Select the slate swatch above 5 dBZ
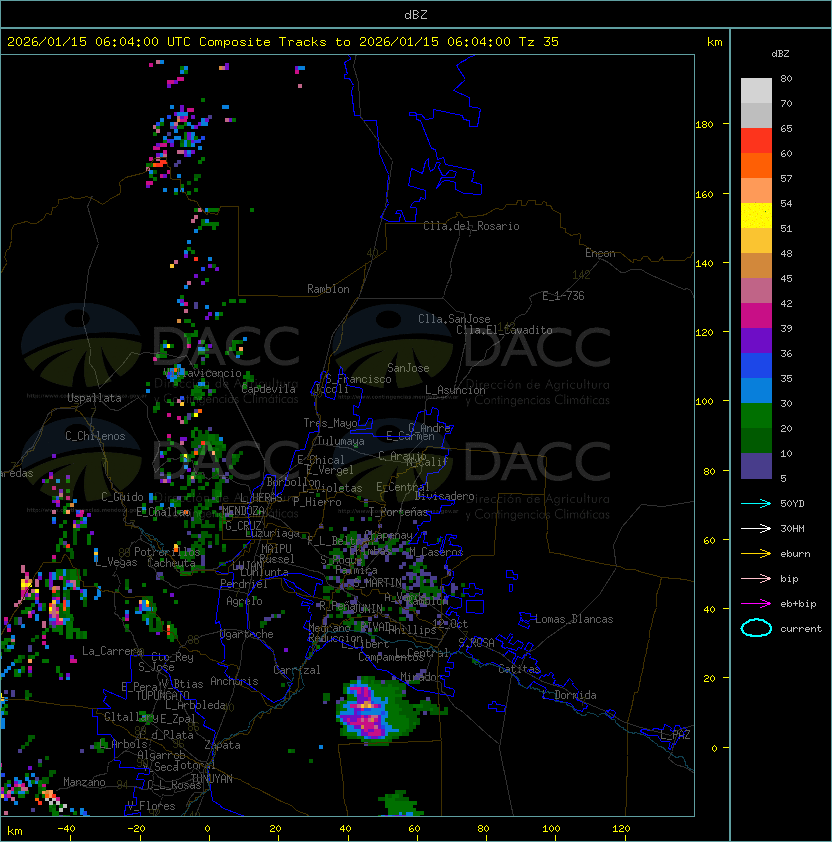 (x=756, y=466)
